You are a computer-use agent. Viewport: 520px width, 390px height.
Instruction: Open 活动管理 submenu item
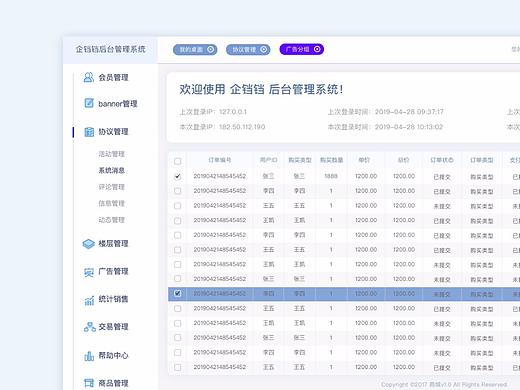click(x=111, y=154)
